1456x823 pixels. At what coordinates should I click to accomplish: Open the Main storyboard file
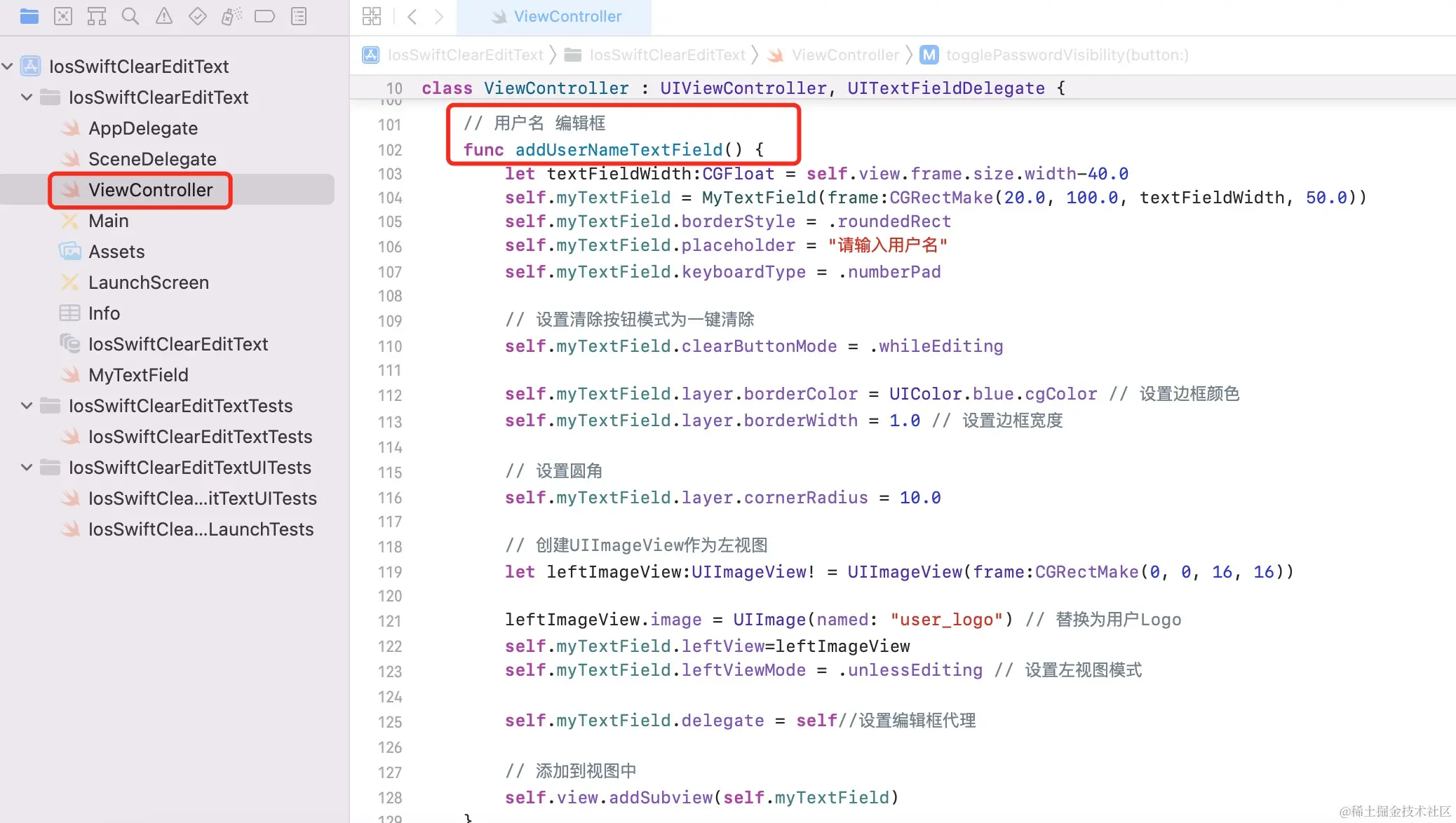(108, 221)
